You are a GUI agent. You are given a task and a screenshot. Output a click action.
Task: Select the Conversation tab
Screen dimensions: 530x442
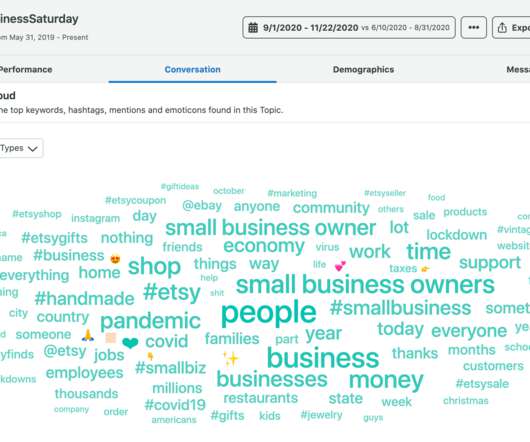[192, 69]
